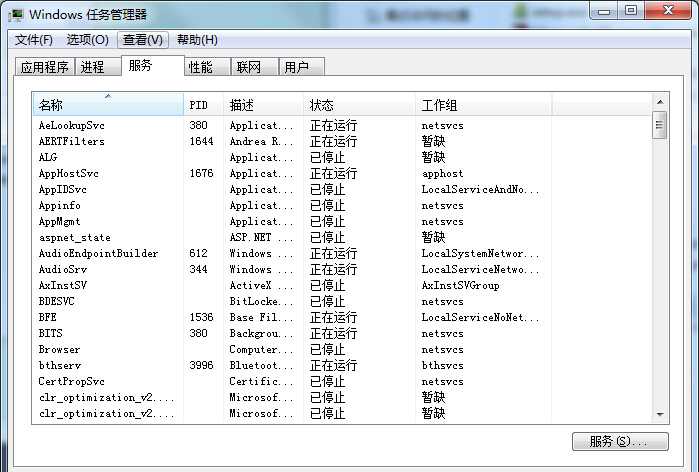Switch to the 性能 tab
Screen dimensions: 699x472
tap(207, 67)
